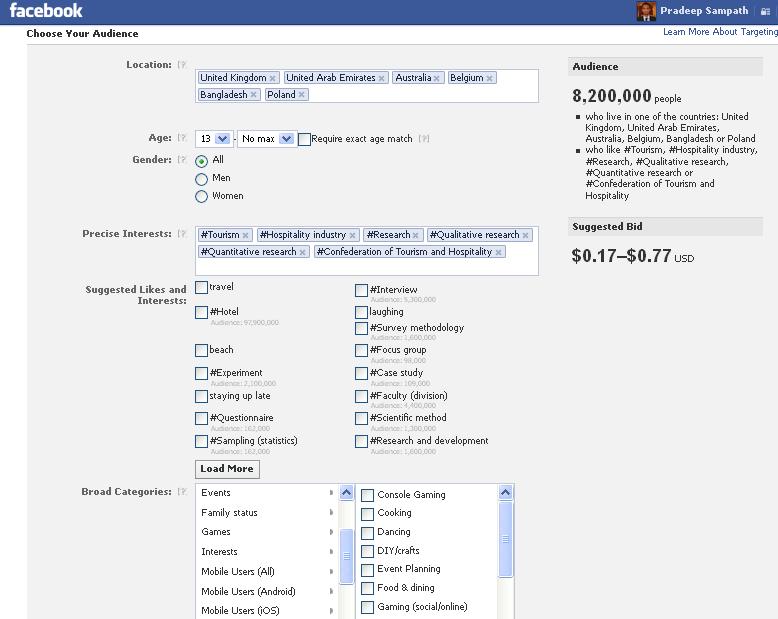Check the #Focus group interest
778x619 pixels.
pos(361,351)
